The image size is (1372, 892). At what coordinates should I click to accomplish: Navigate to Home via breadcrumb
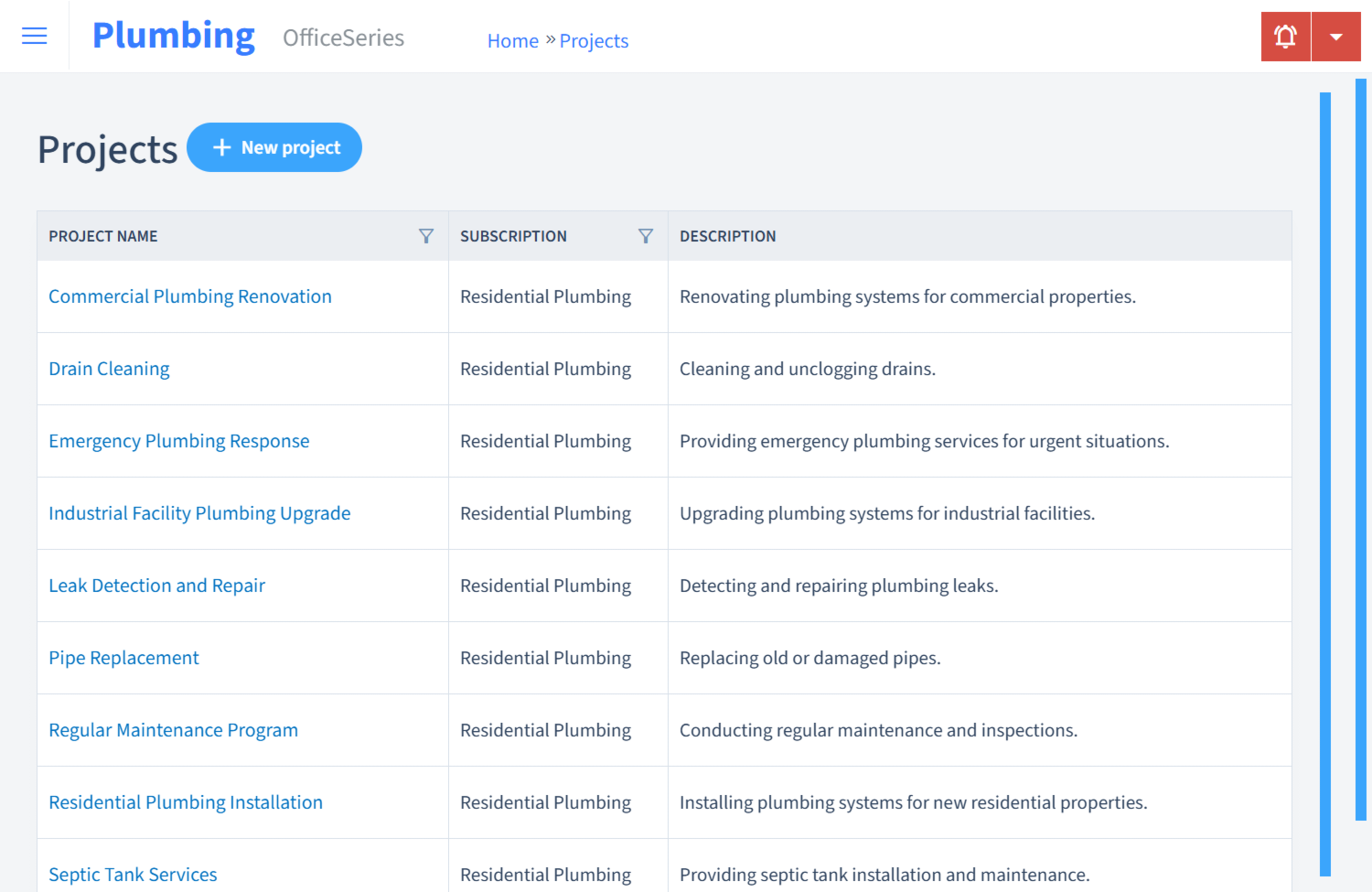513,40
